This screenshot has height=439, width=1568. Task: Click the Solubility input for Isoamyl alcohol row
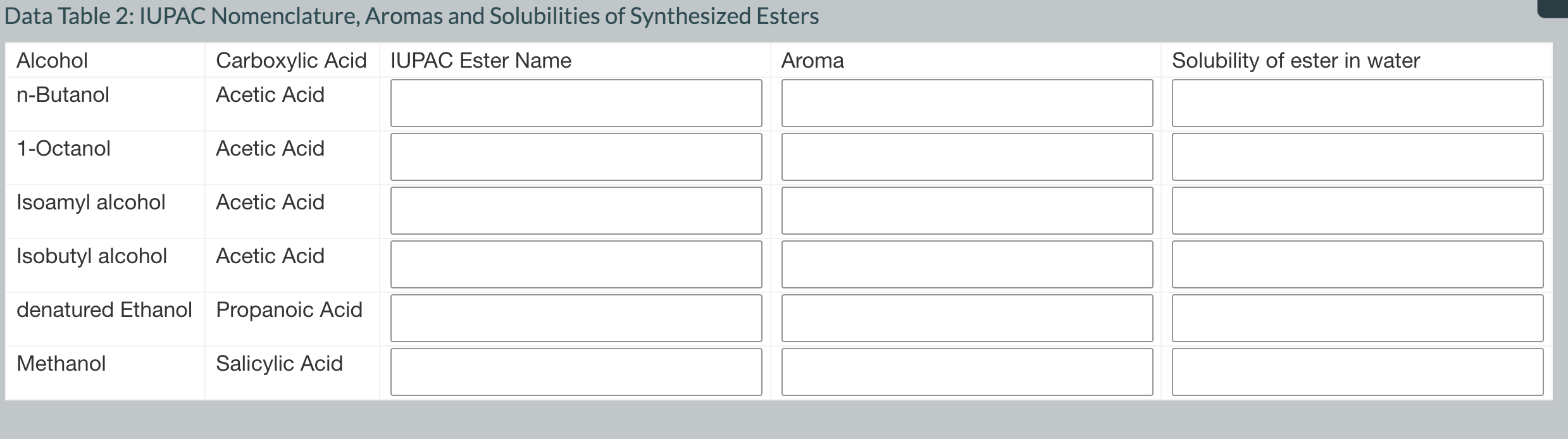pyautogui.click(x=1357, y=210)
